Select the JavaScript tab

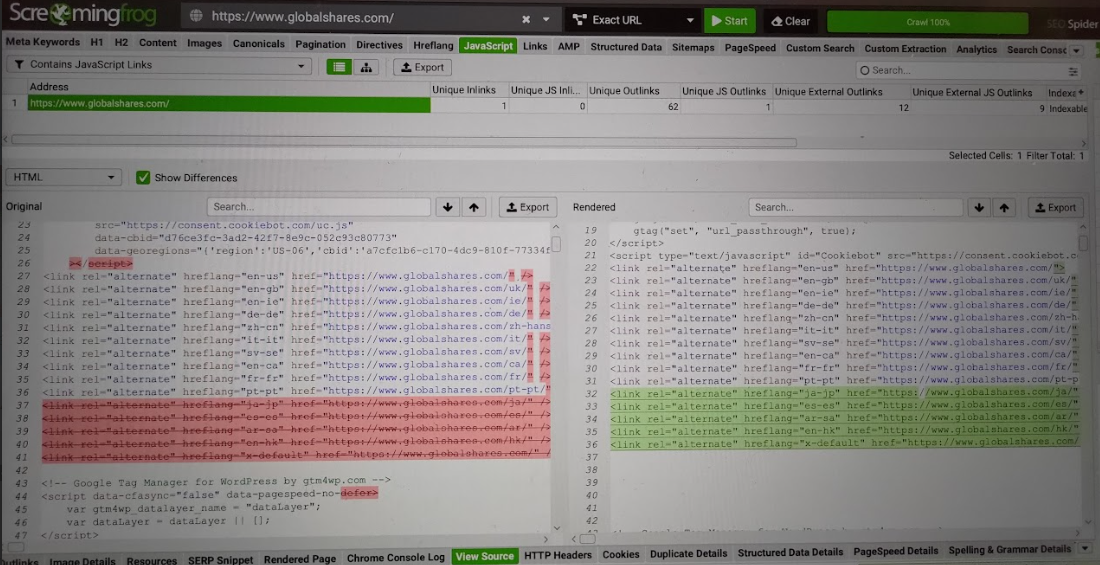[488, 46]
